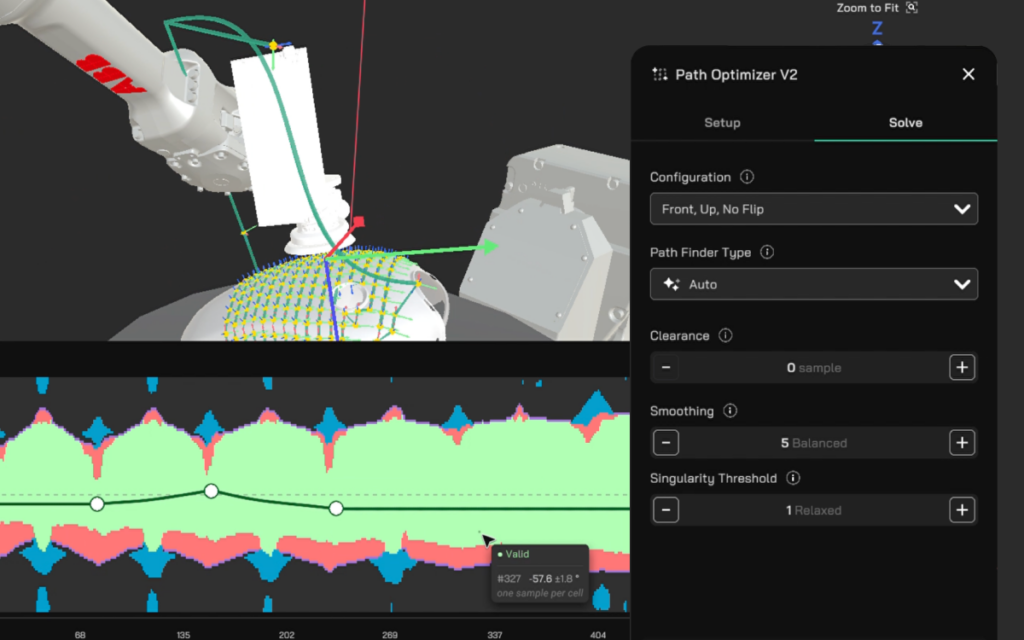This screenshot has height=640, width=1024.
Task: Increase Clearance sample value
Action: [x=962, y=368]
